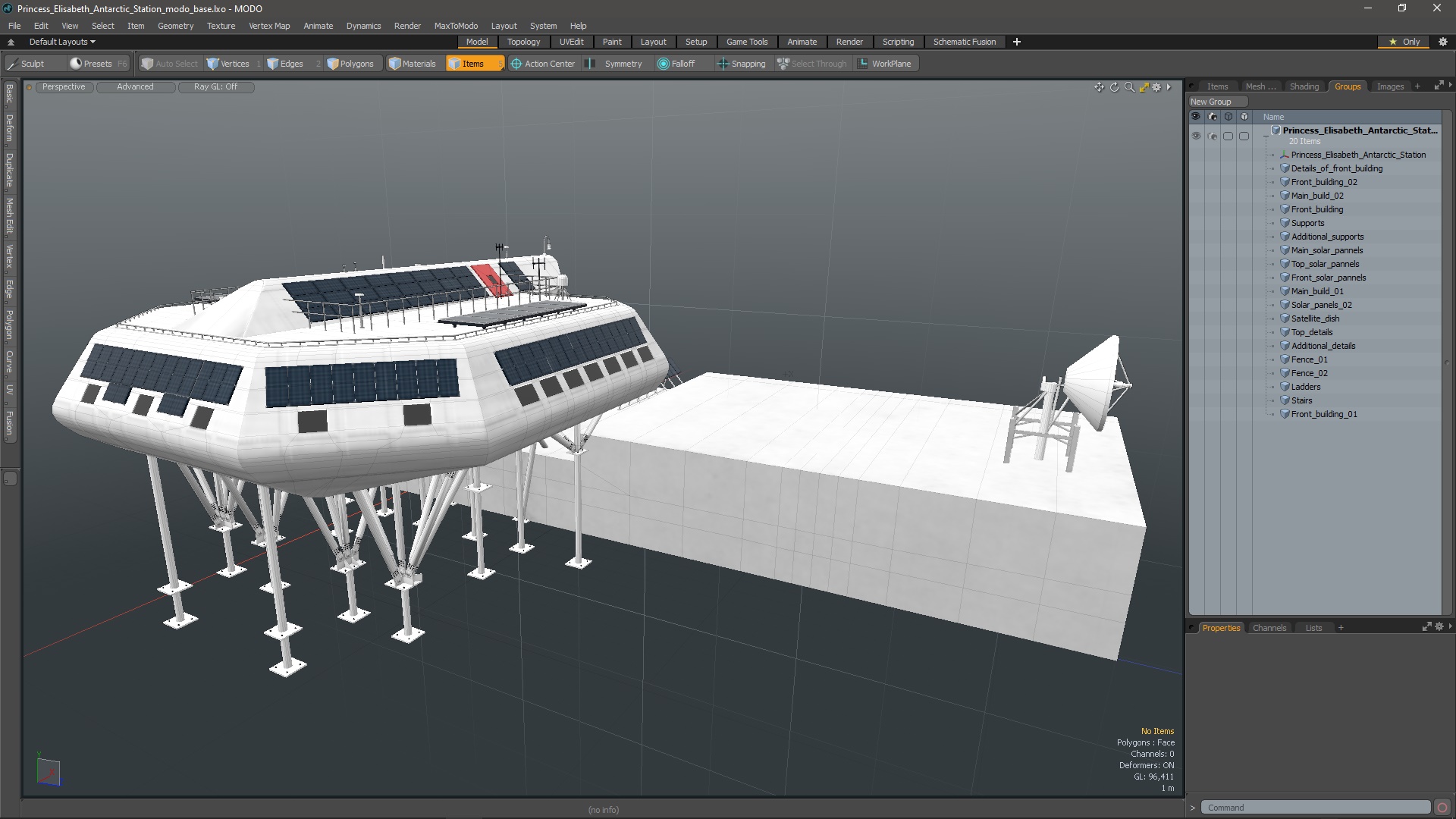Toggle render camera for the Princess_Elisabeth group
Screen dimensions: 1456x819
click(x=1212, y=136)
